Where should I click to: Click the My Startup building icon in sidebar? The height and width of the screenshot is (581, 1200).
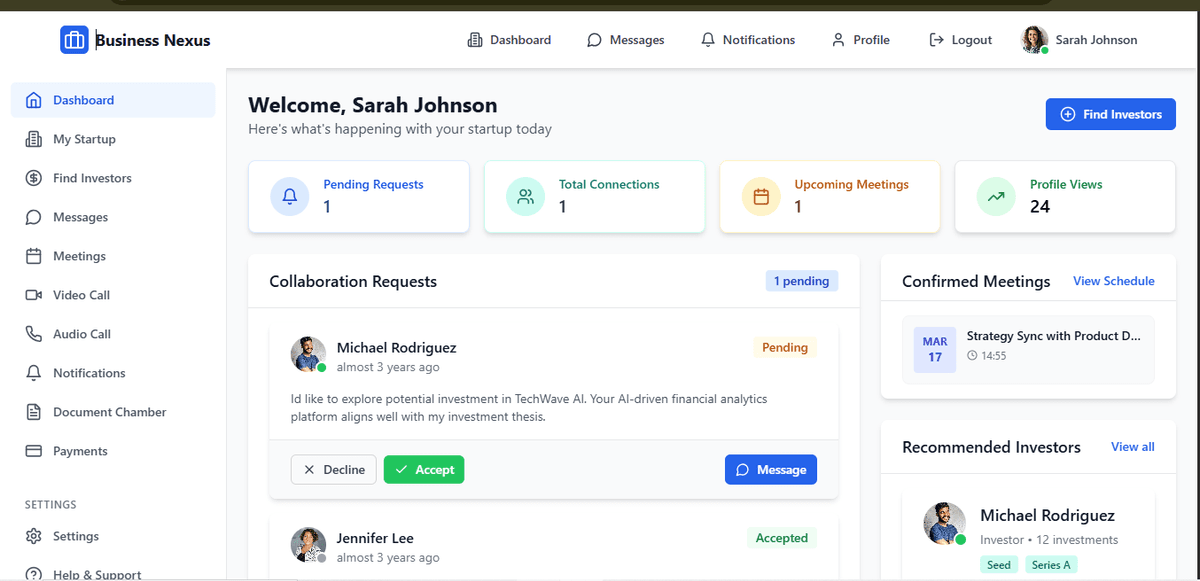pos(34,139)
